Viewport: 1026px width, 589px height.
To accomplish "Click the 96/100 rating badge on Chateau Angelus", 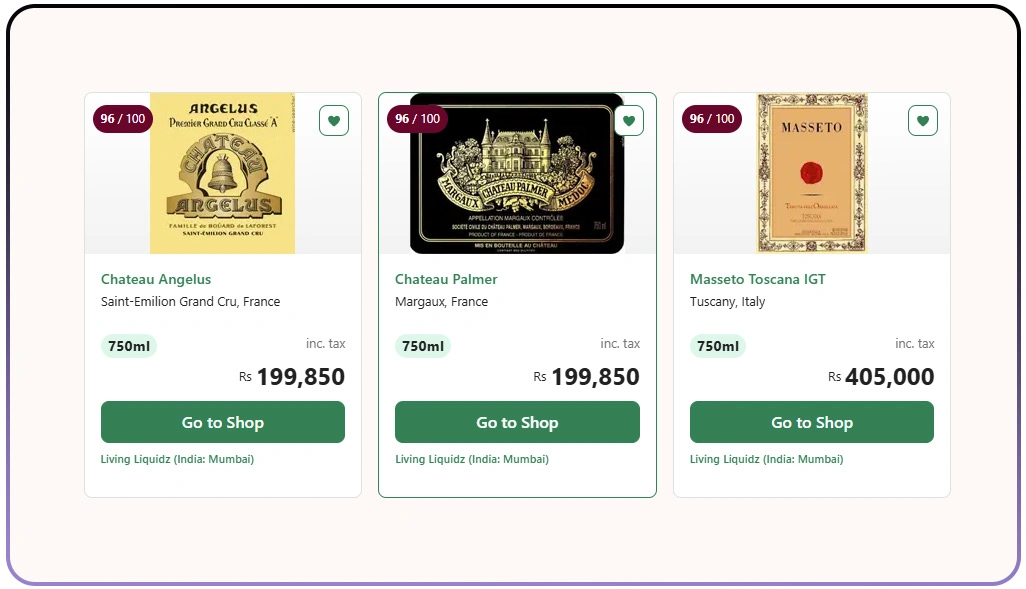I will coord(122,118).
